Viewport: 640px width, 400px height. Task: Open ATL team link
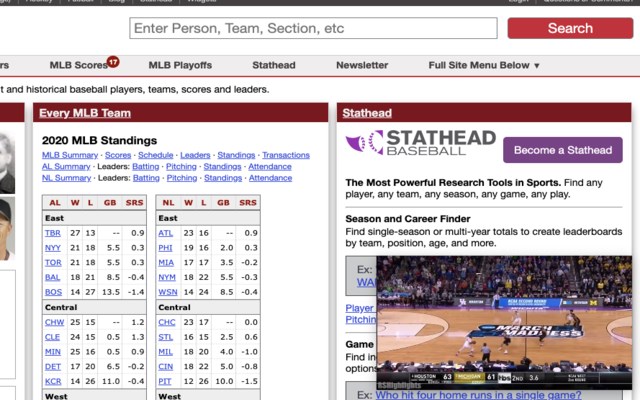[165, 233]
